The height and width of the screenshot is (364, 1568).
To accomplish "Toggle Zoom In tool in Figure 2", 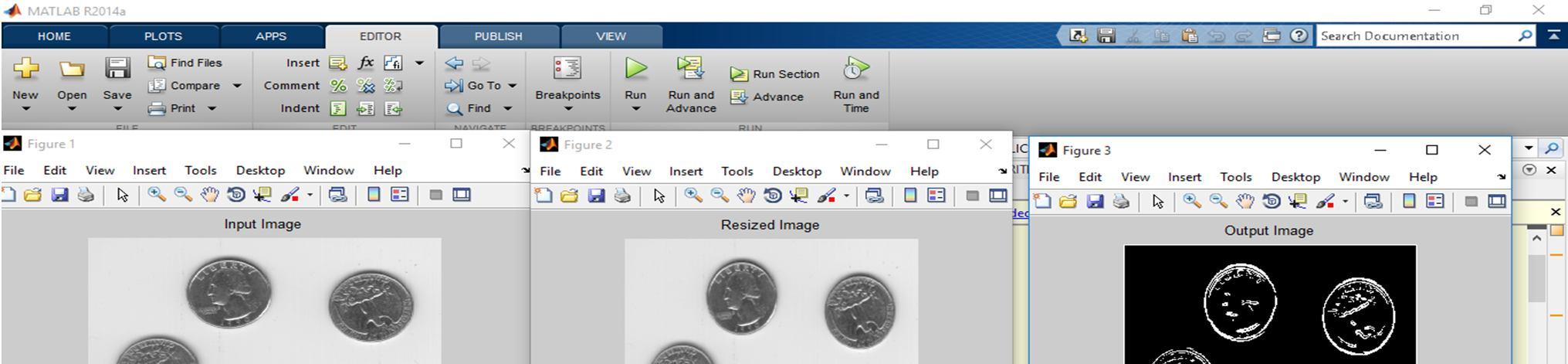I will pos(693,196).
